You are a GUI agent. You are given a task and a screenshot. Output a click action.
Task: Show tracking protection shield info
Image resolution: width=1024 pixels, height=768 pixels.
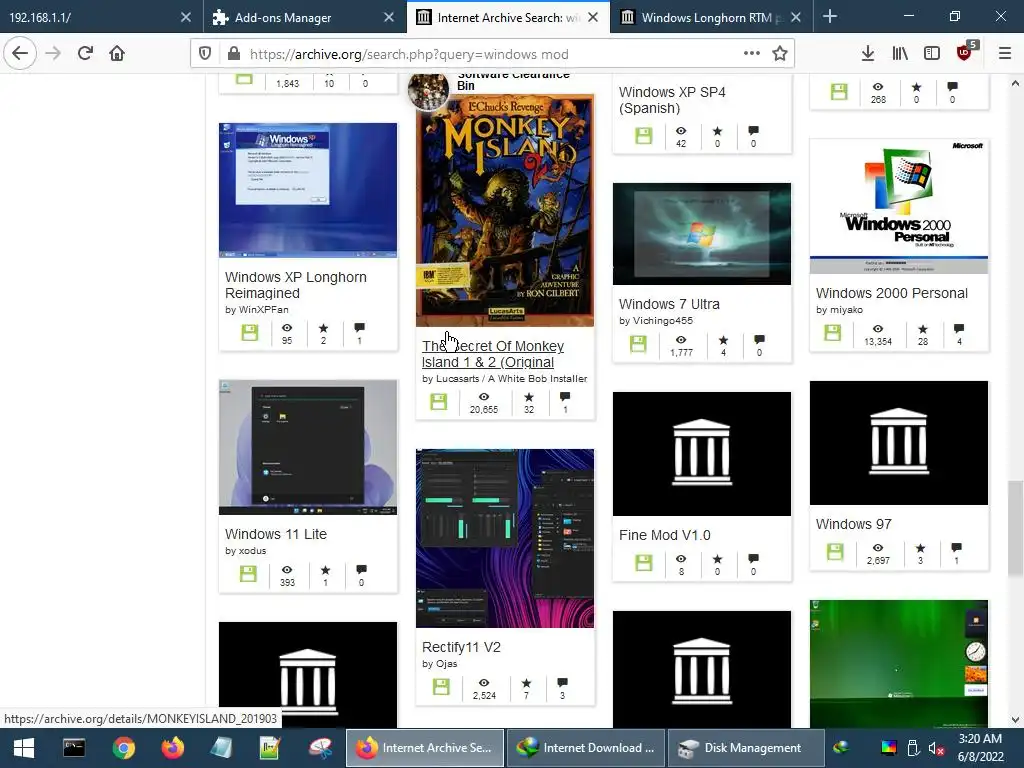(x=205, y=54)
